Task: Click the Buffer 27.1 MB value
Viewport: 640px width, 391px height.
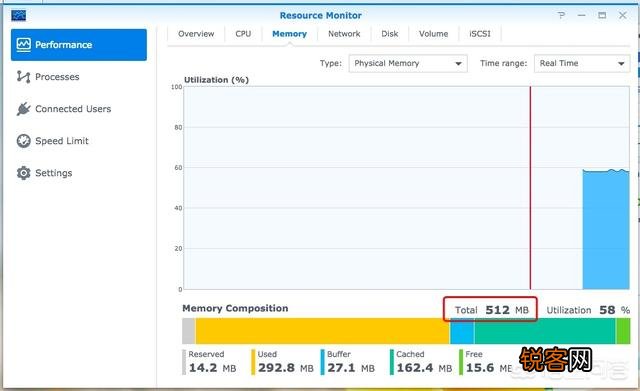Action: tap(351, 368)
